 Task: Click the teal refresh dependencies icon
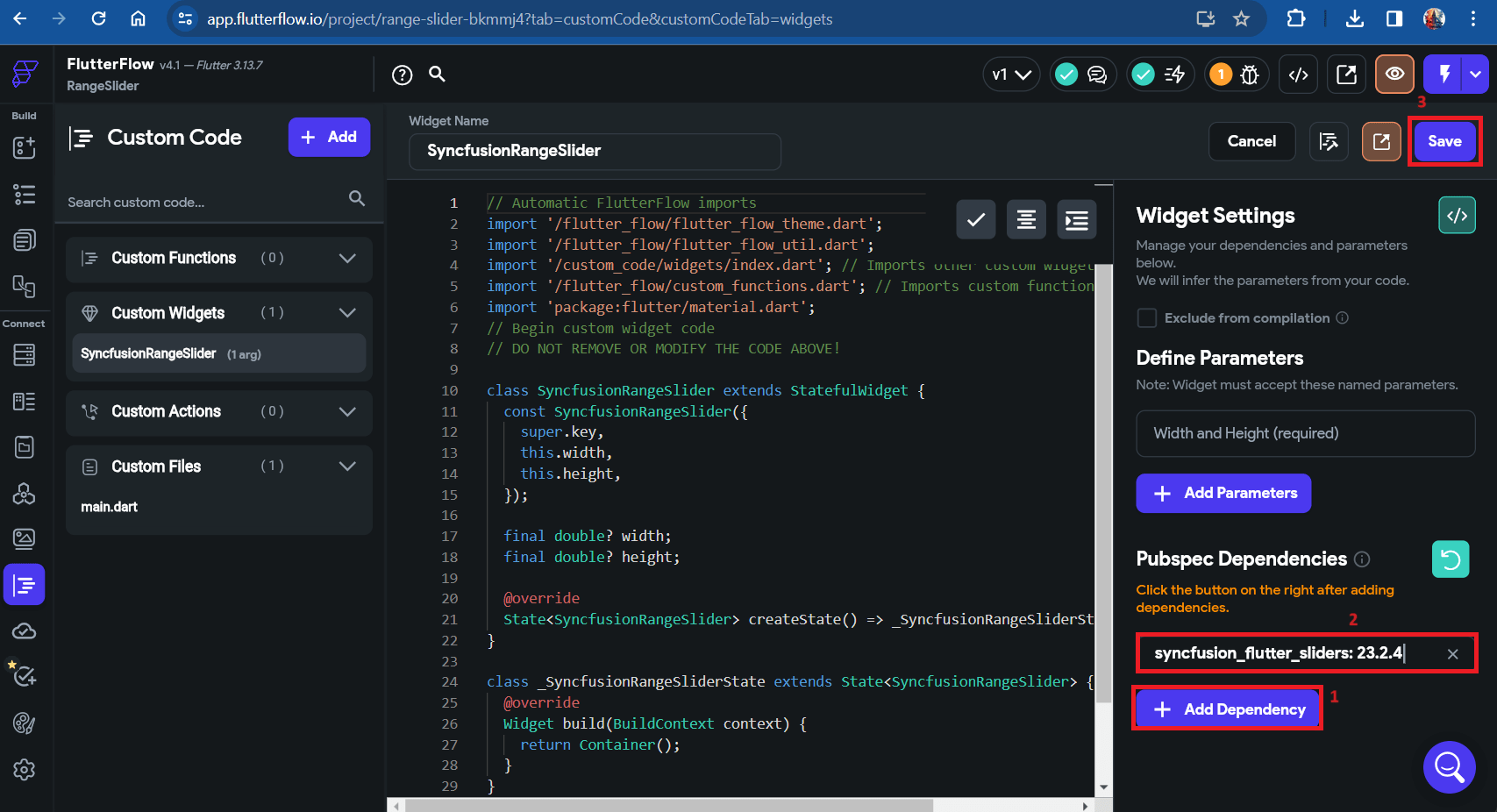pos(1451,559)
